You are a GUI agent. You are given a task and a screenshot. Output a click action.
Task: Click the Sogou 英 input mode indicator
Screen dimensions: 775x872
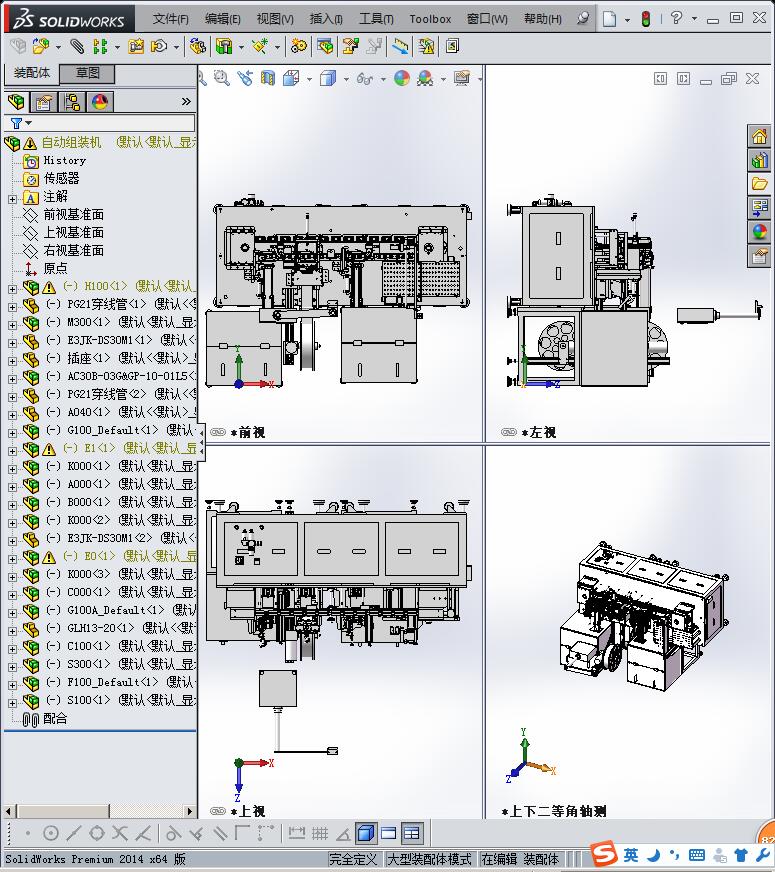click(x=630, y=854)
